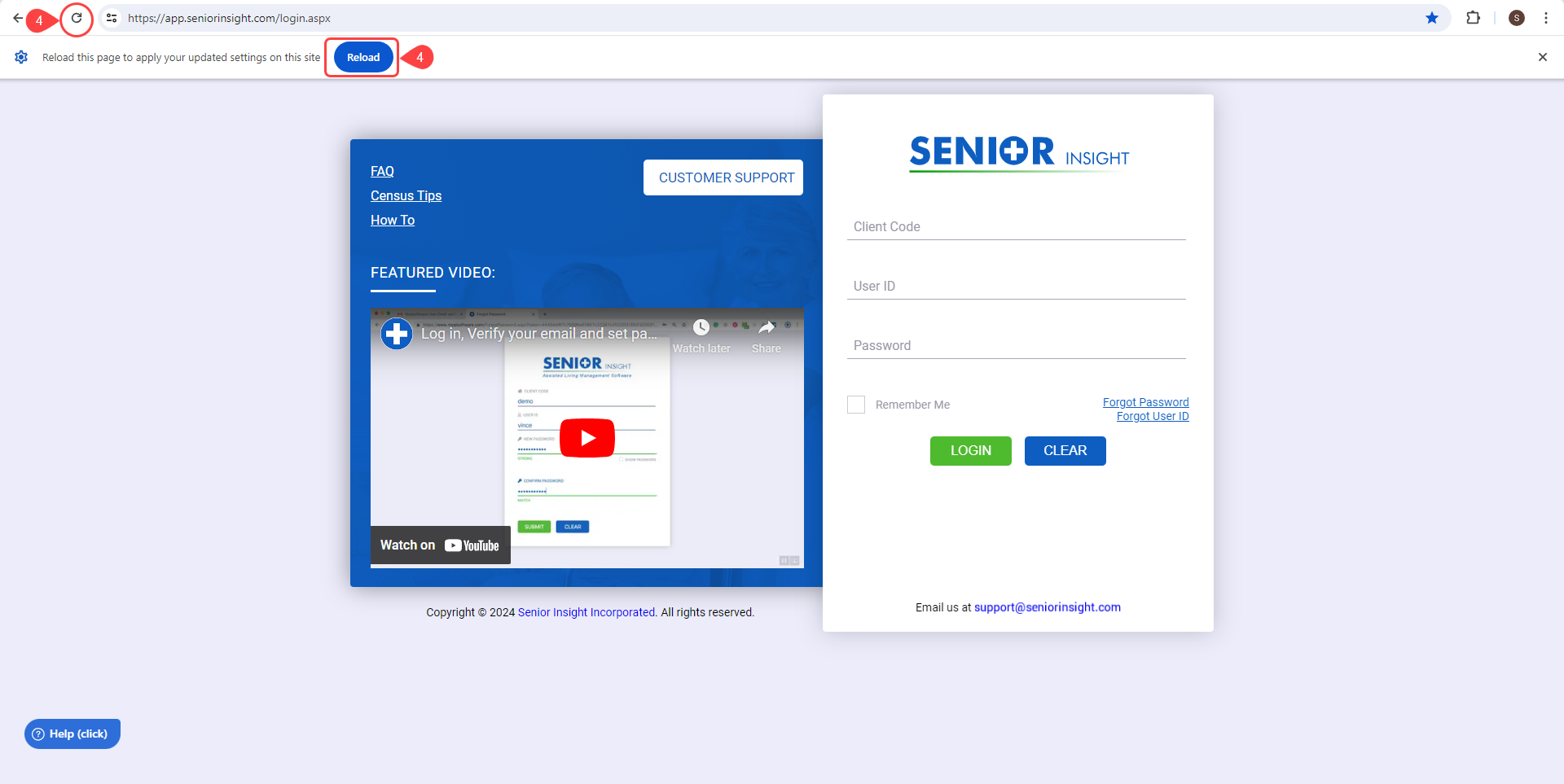Click the browser reload icon
Image resolution: width=1564 pixels, height=784 pixels.
(77, 18)
